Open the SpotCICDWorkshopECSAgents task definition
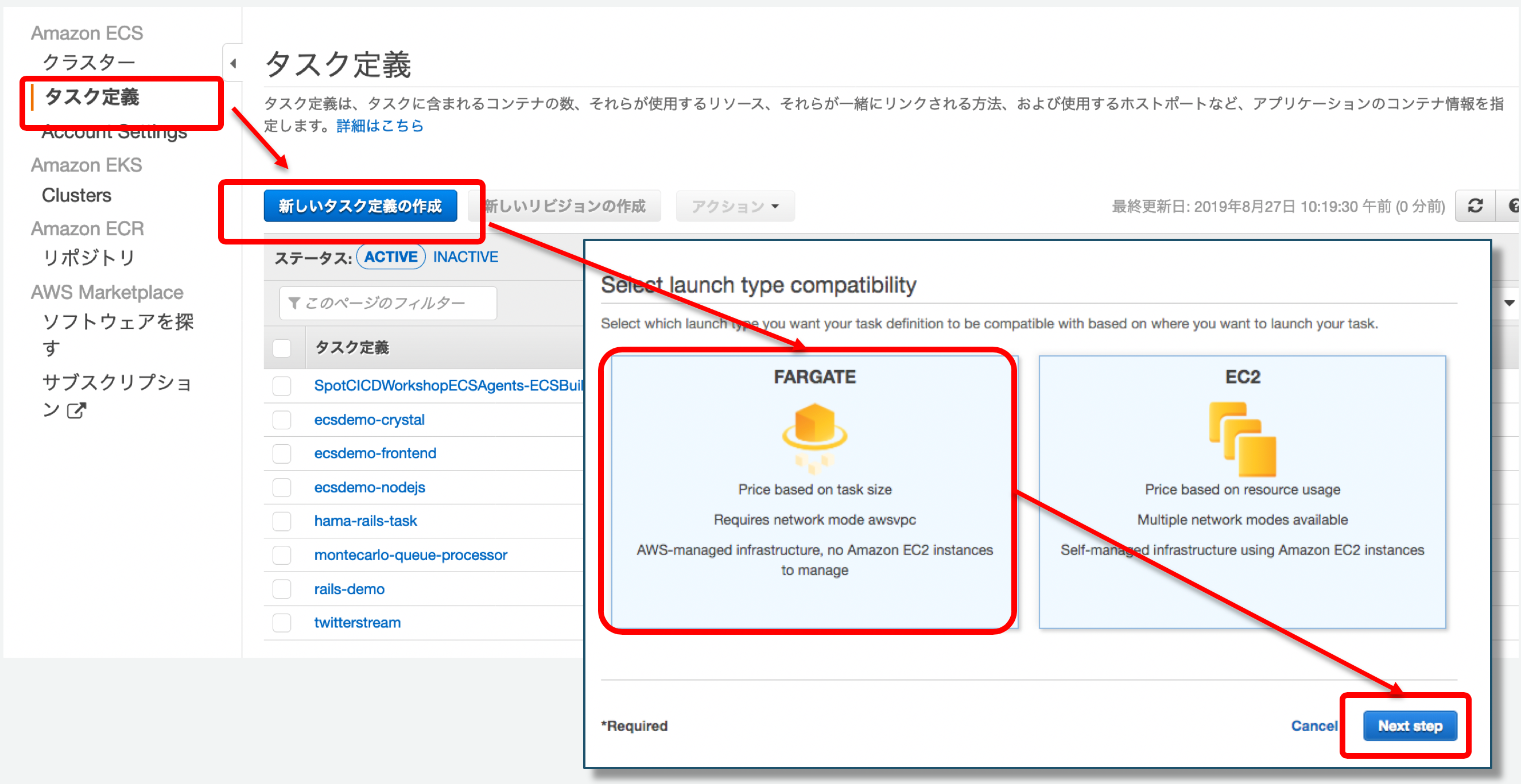 click(x=449, y=386)
